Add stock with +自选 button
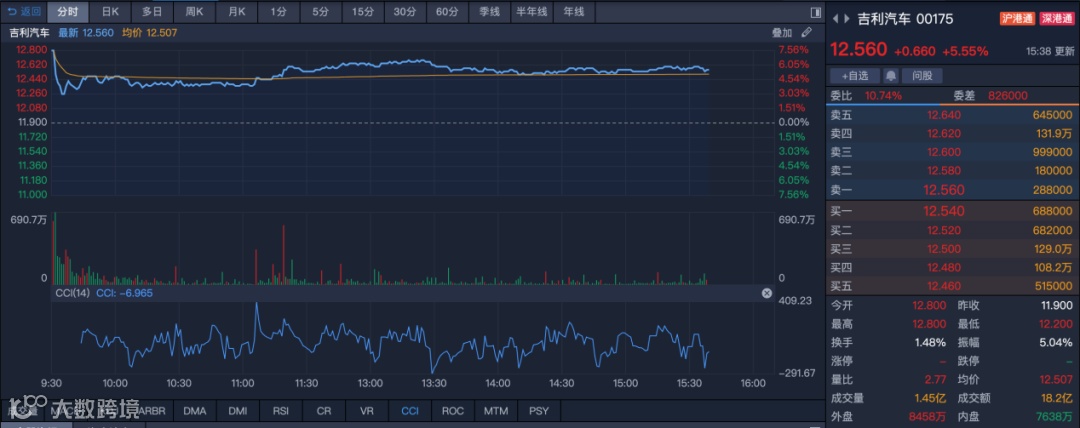1080x428 pixels. point(855,76)
